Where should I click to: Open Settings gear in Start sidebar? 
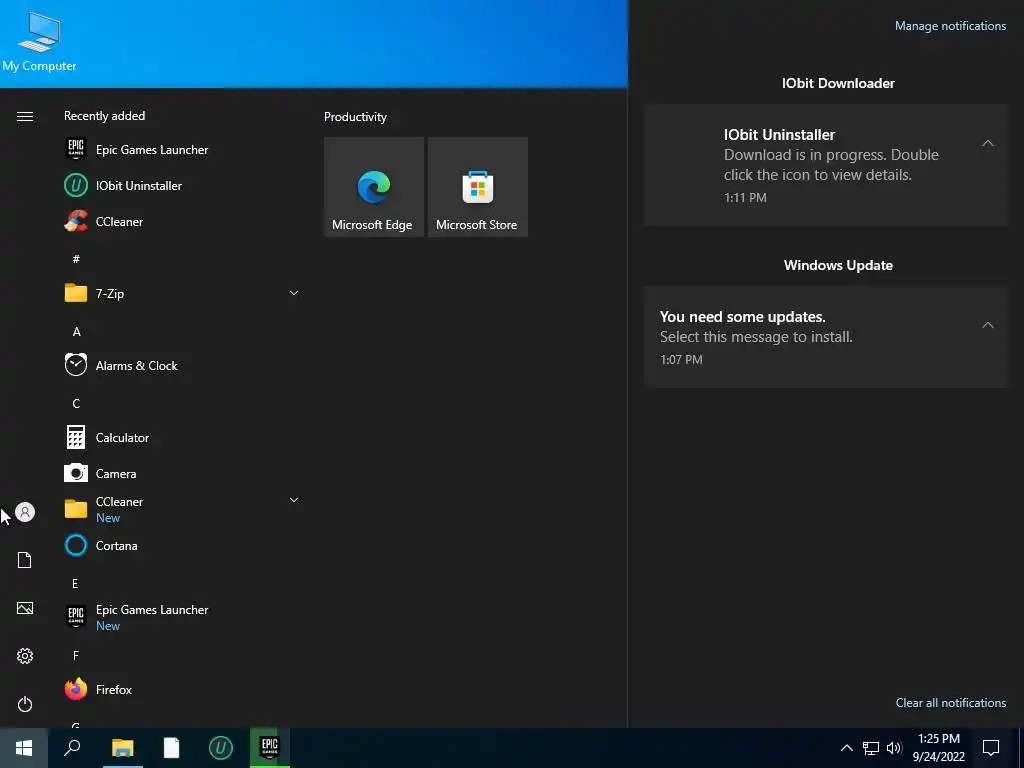25,656
